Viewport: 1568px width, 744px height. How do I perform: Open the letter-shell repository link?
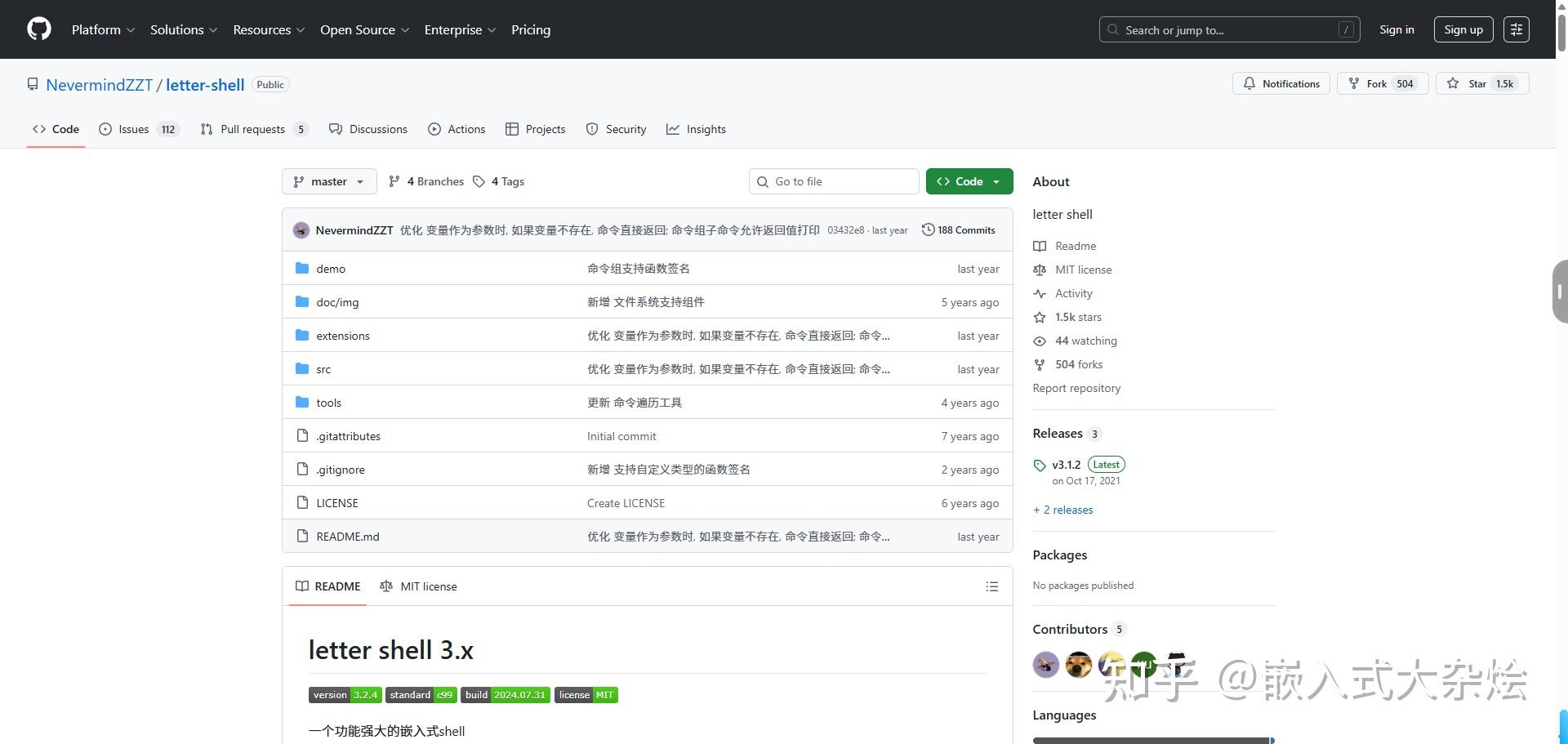[x=205, y=85]
